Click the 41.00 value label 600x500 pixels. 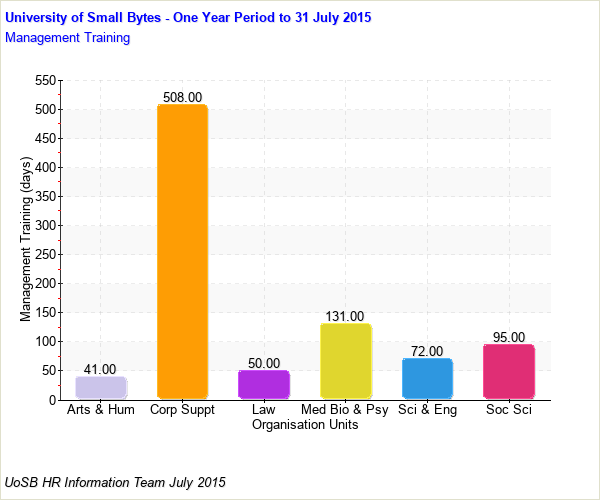click(100, 369)
